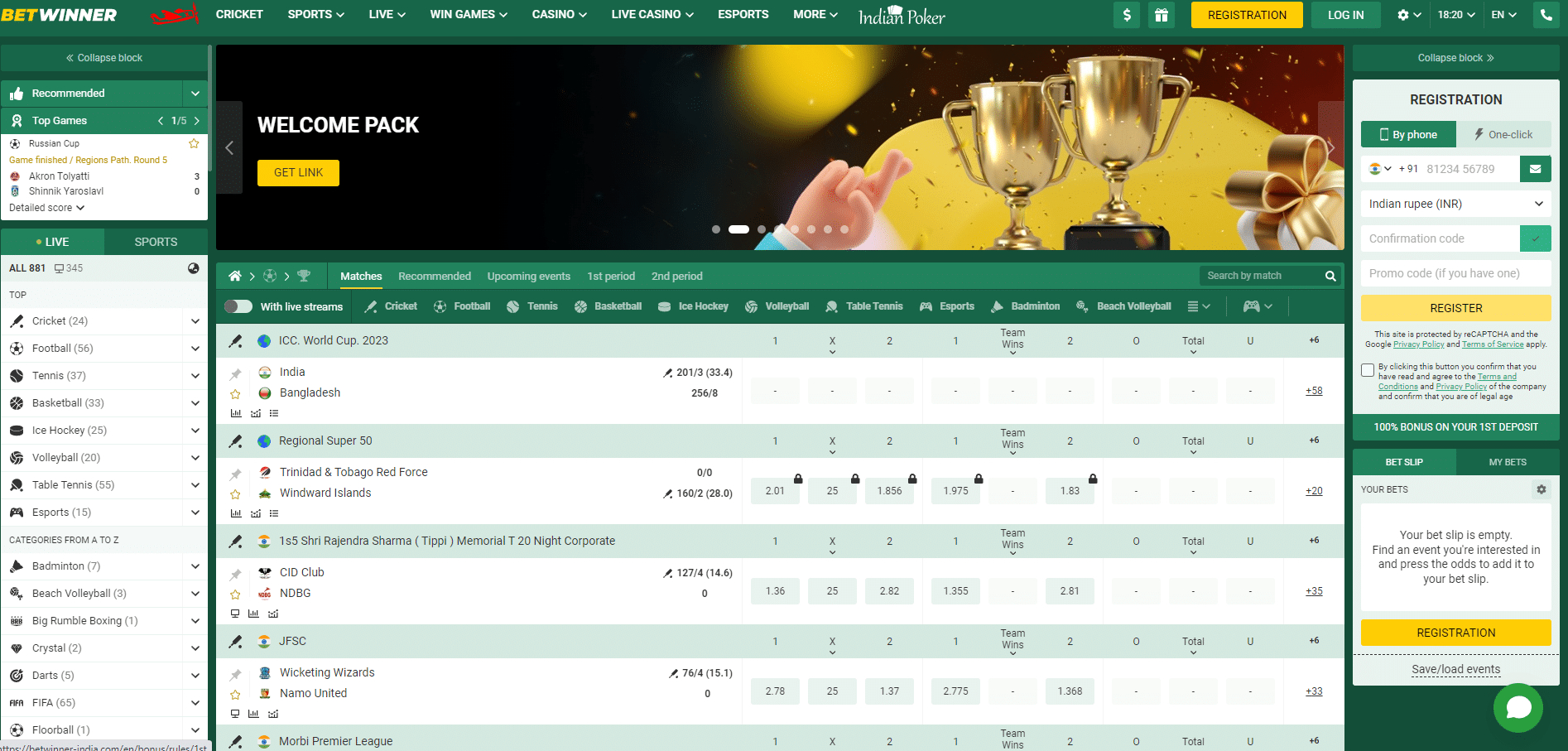Image resolution: width=1568 pixels, height=751 pixels.
Task: Check the terms agreement checkbox
Action: click(1368, 370)
